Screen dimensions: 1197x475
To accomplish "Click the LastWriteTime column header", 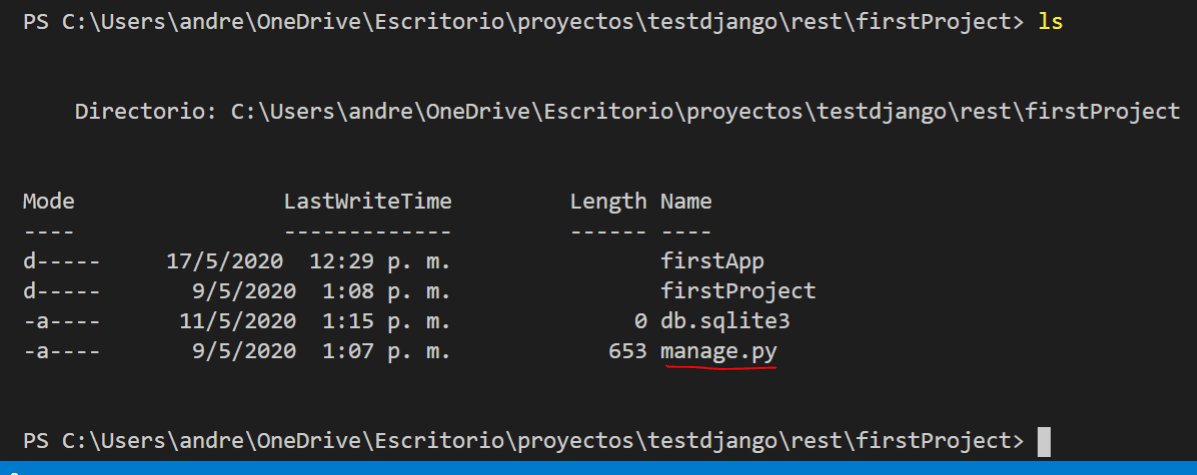I will pyautogui.click(x=368, y=202).
